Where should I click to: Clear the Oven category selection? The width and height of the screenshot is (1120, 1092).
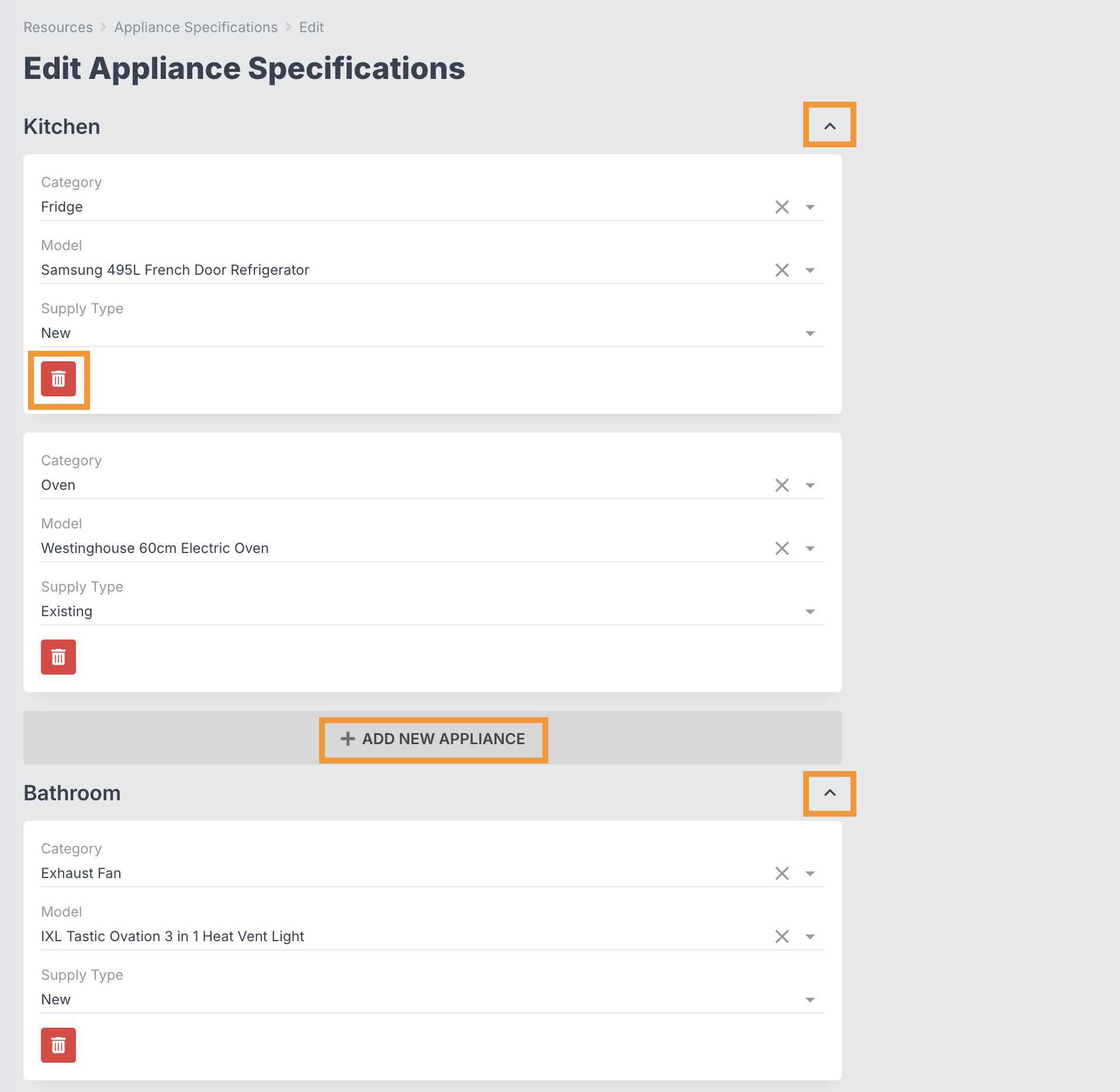[782, 485]
